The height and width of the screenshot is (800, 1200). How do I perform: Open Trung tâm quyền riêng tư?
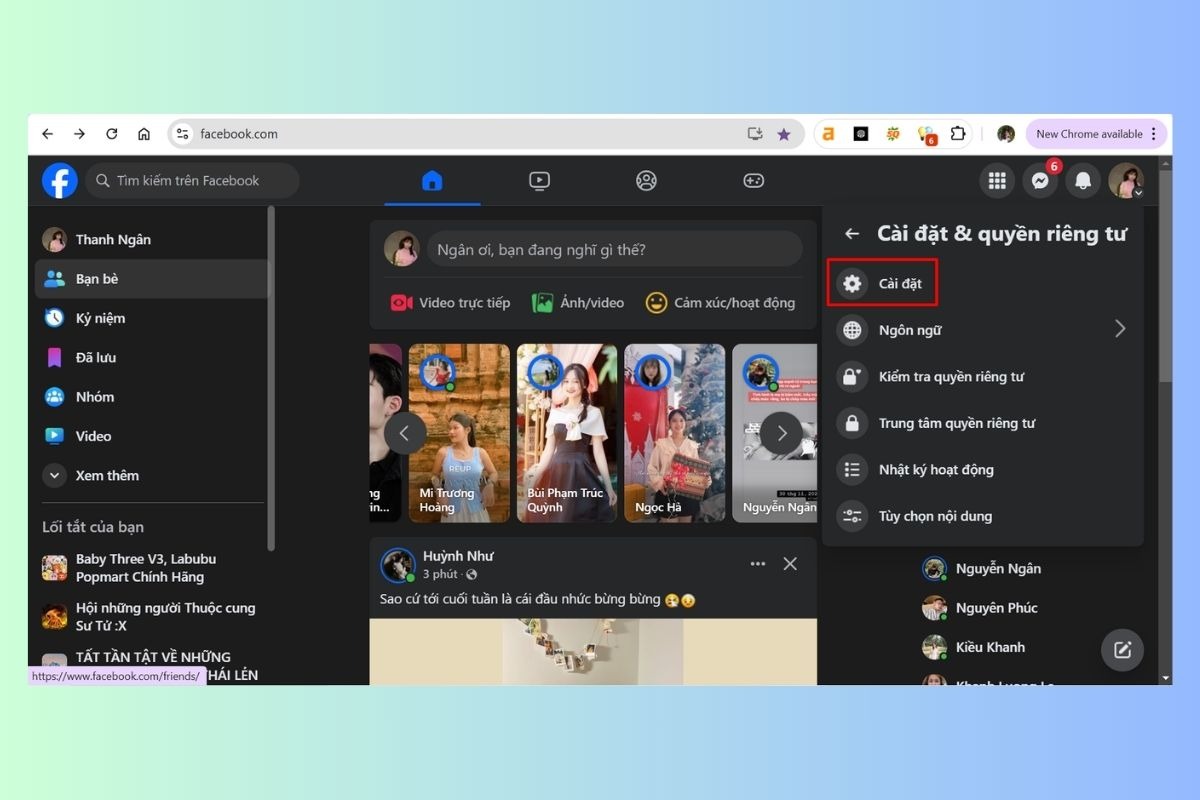[983, 423]
